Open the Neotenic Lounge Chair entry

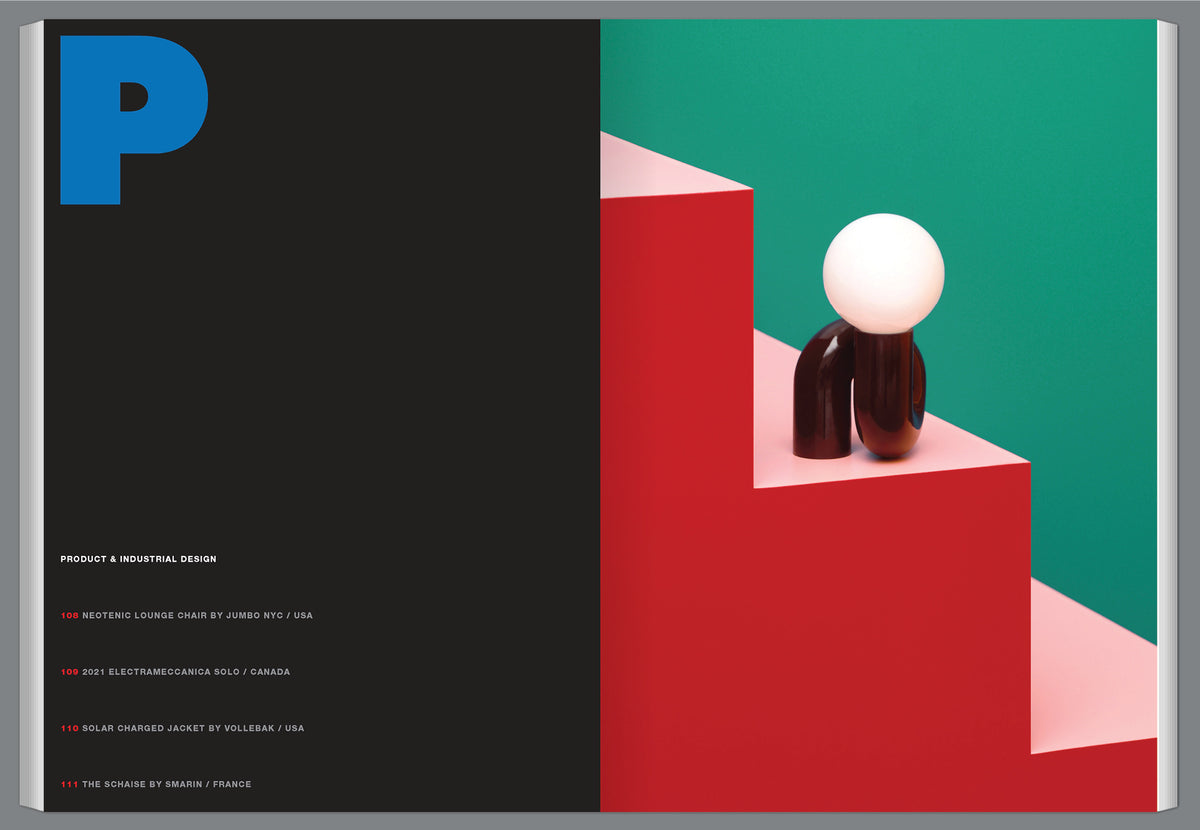(187, 615)
